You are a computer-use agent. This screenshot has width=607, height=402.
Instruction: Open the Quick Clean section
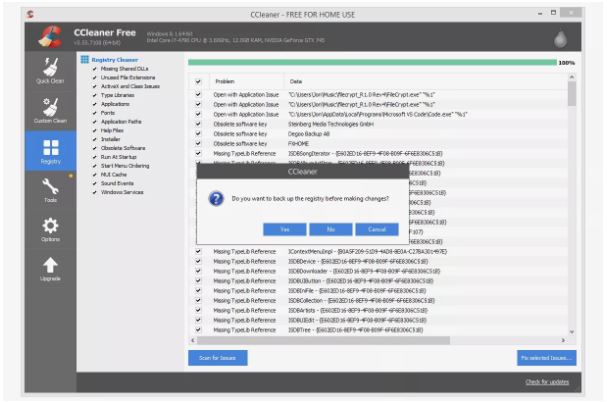click(50, 71)
